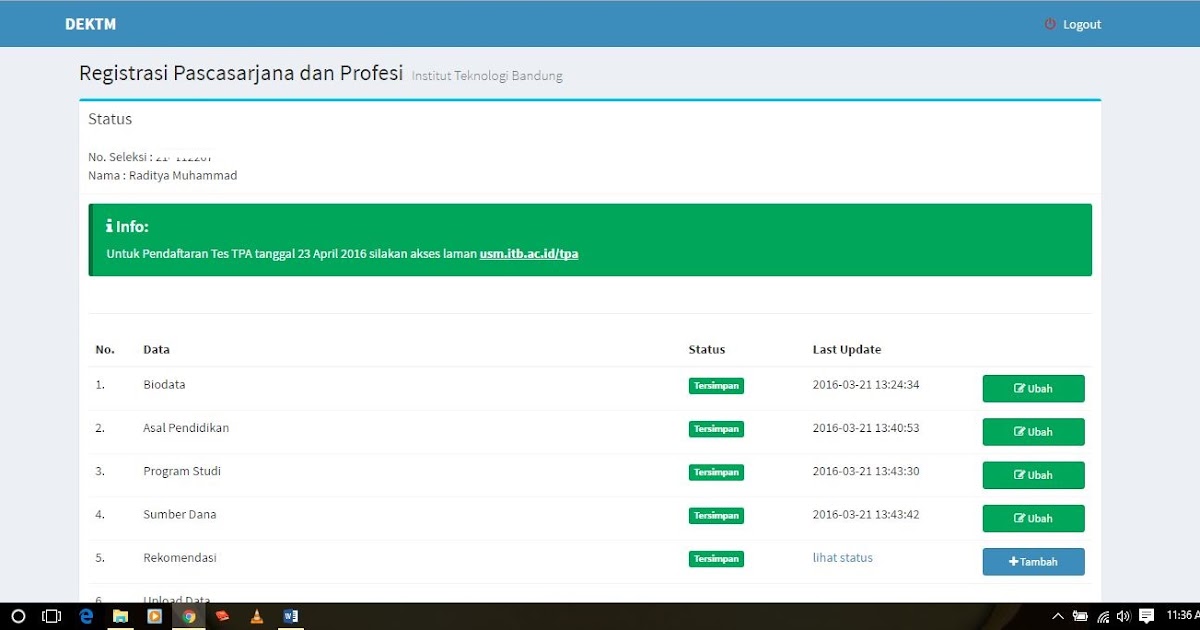Screen dimensions: 1200x630
Task: Open File Explorer from the taskbar
Action: pyautogui.click(x=120, y=616)
